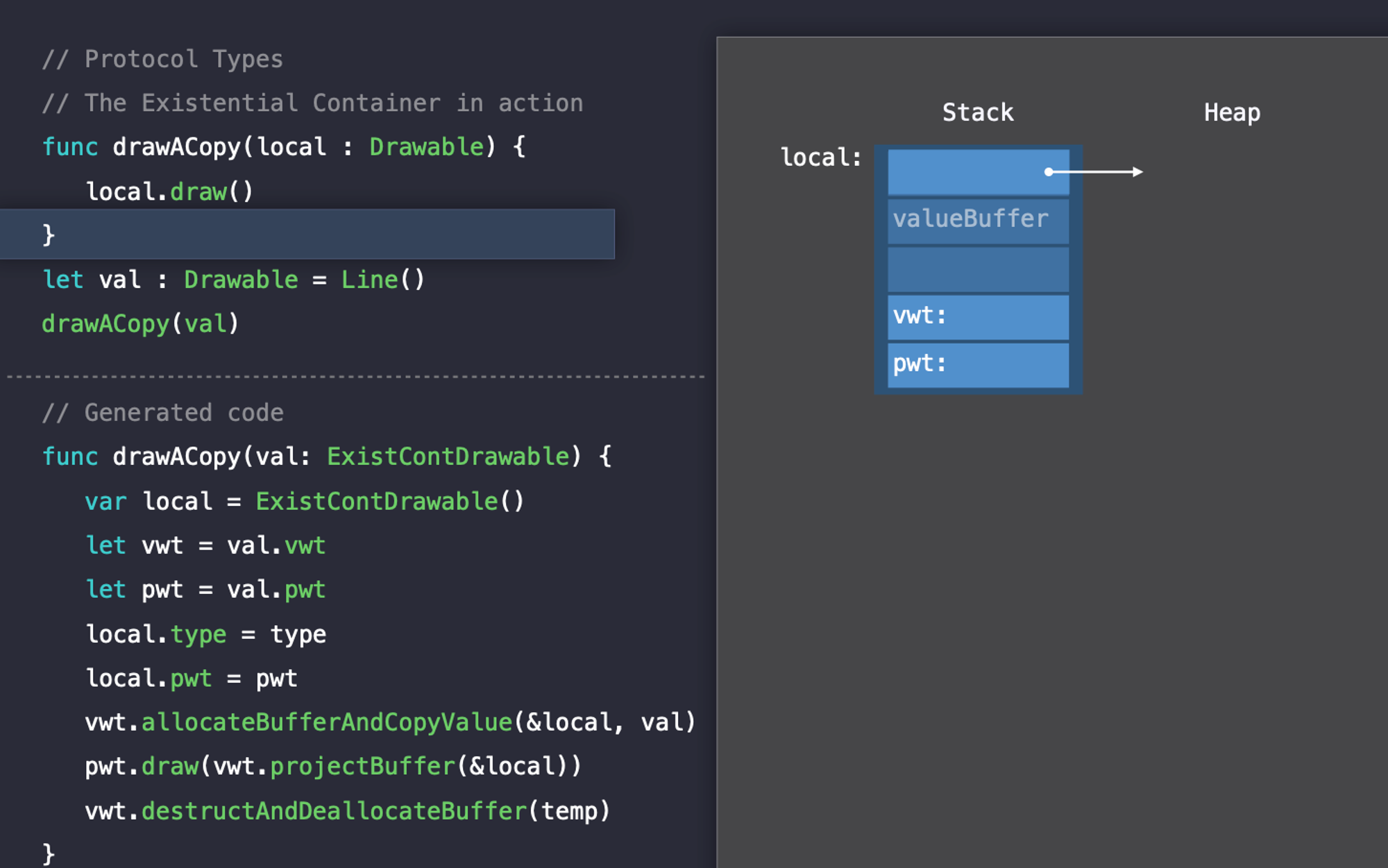
Task: Click the 'valueBuffer' stack cell
Action: click(979, 221)
